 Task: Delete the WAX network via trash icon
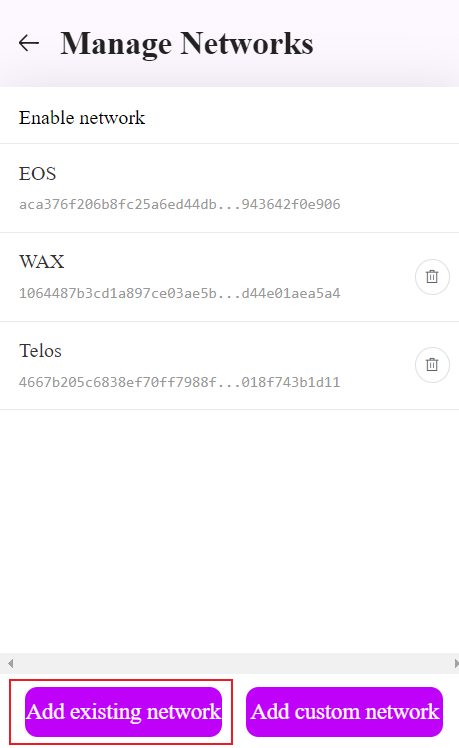point(432,277)
